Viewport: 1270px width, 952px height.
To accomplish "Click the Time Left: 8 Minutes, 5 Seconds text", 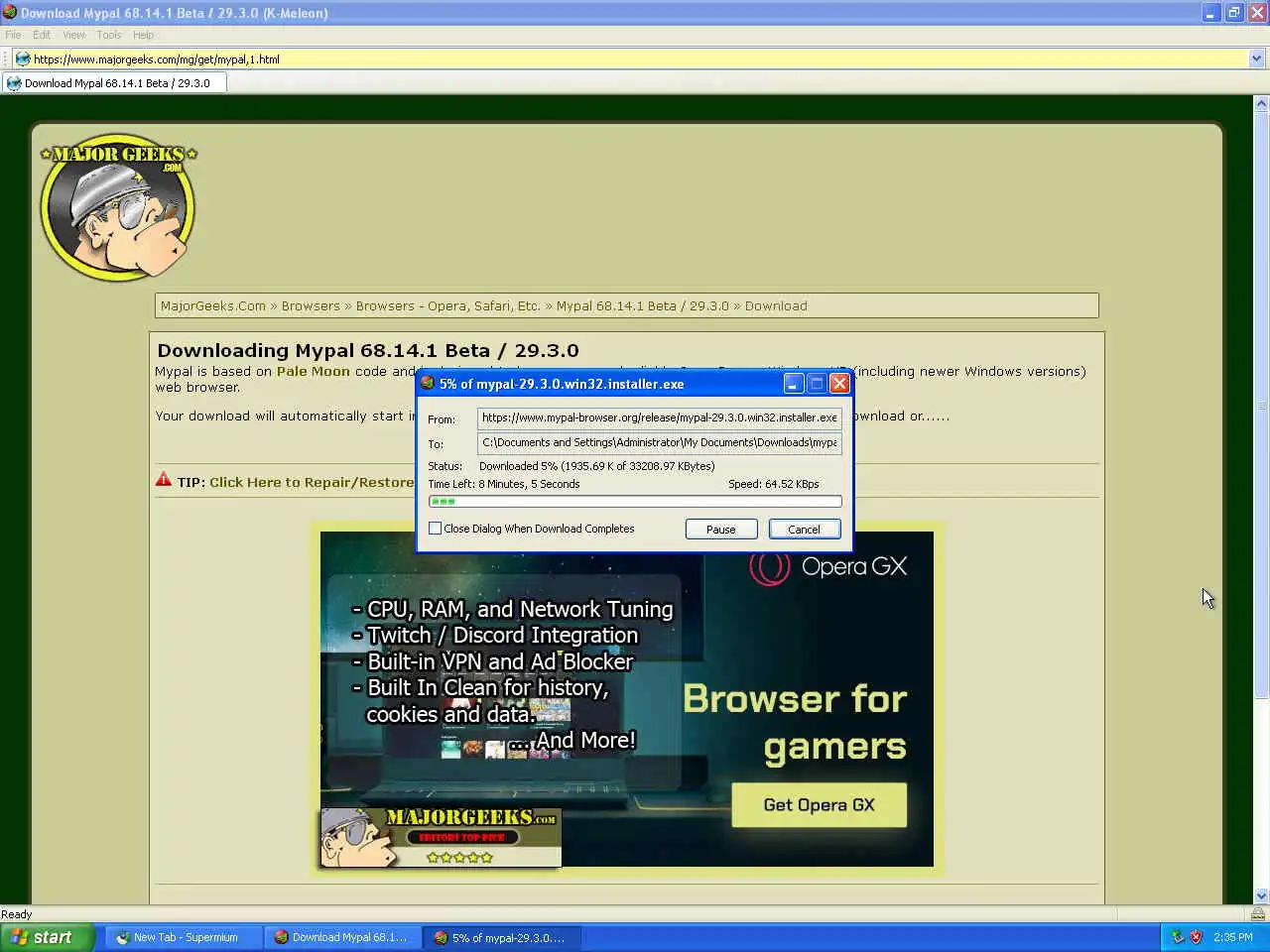I will (x=504, y=484).
